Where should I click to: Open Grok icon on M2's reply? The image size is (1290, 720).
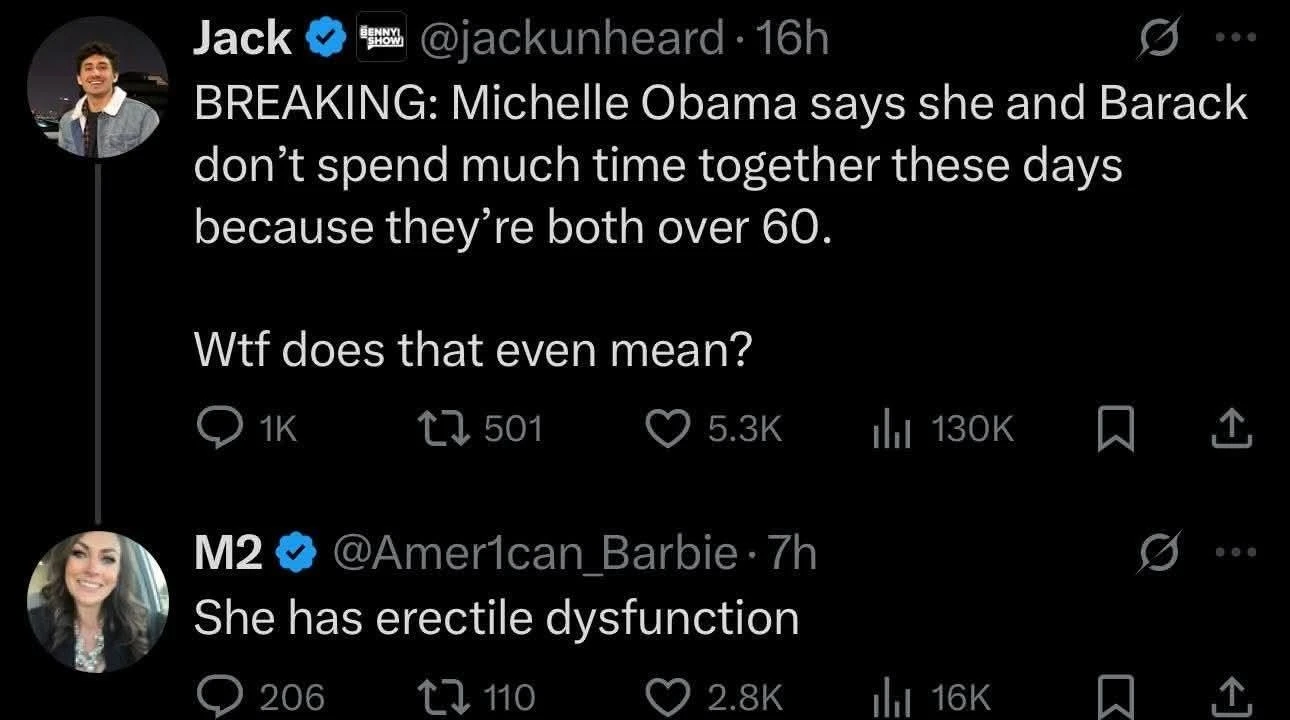pos(1157,552)
